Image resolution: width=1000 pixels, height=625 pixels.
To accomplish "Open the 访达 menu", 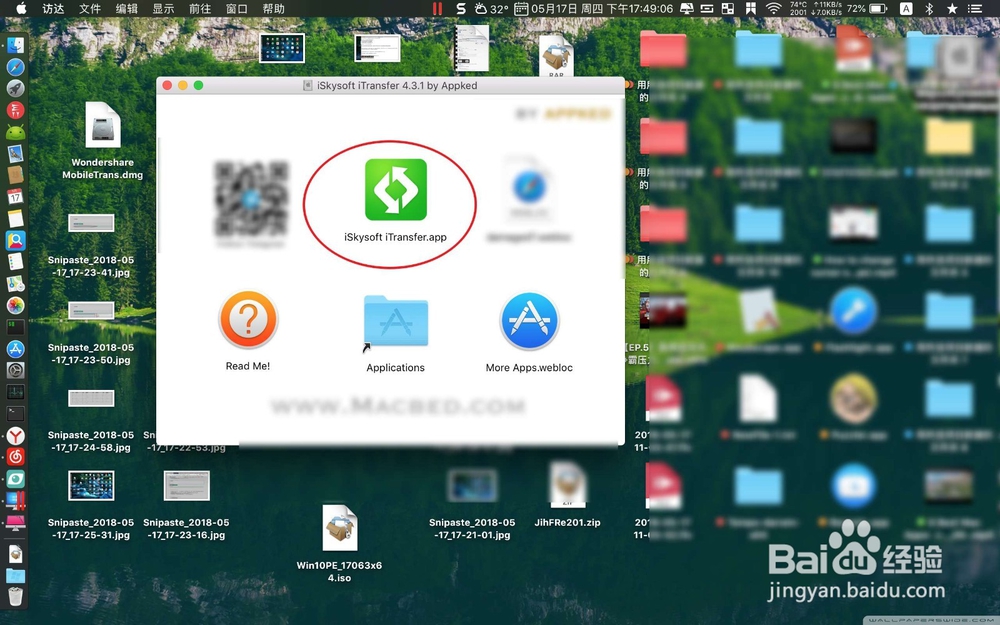I will 53,8.
